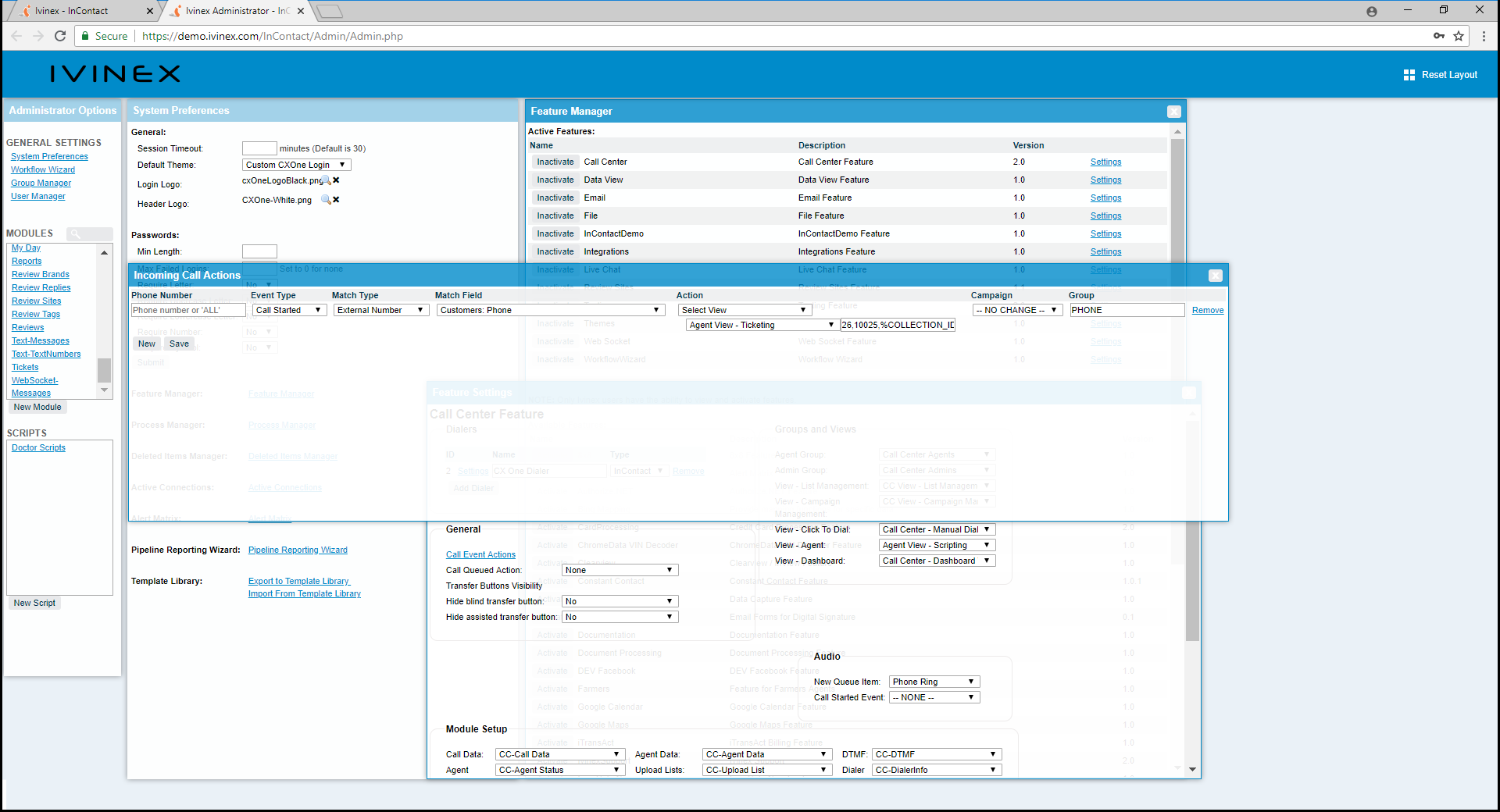This screenshot has width=1500, height=812.
Task: Open the Doctor Scripts link
Action: click(38, 448)
